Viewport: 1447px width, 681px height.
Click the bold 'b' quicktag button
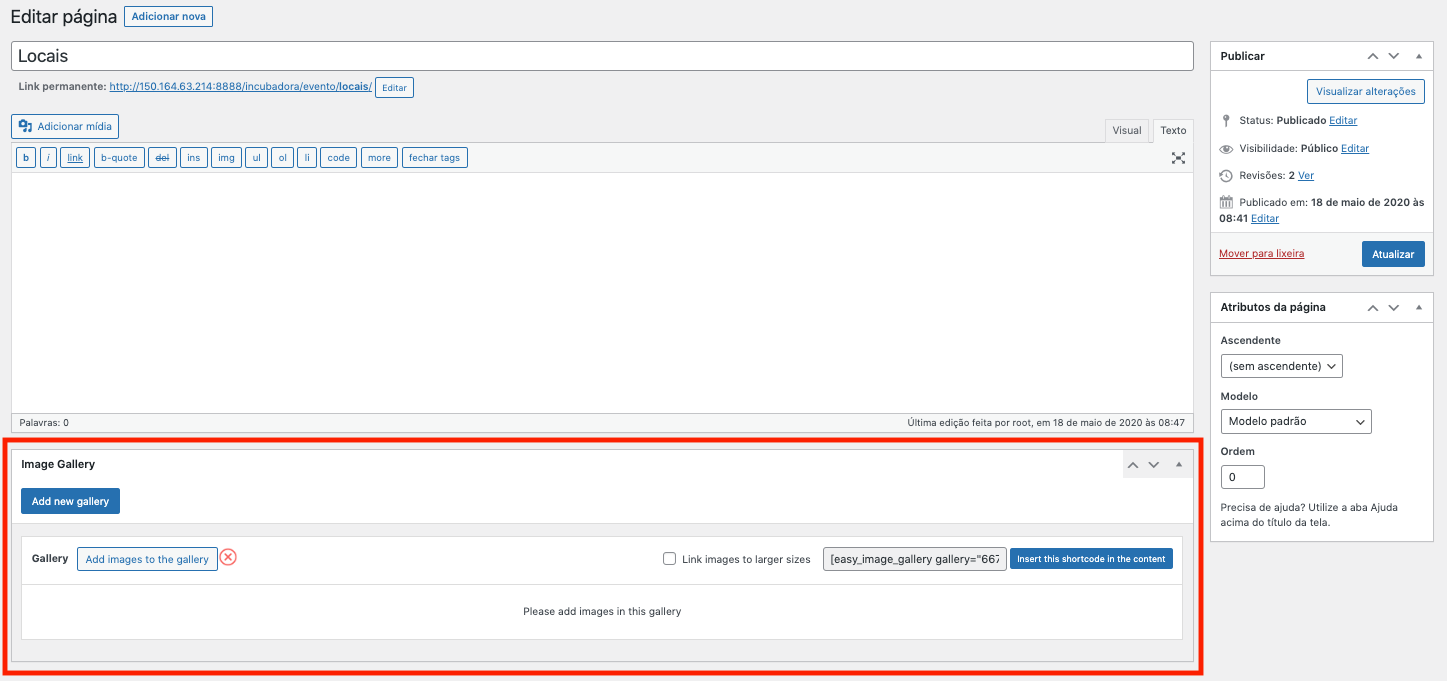(26, 158)
